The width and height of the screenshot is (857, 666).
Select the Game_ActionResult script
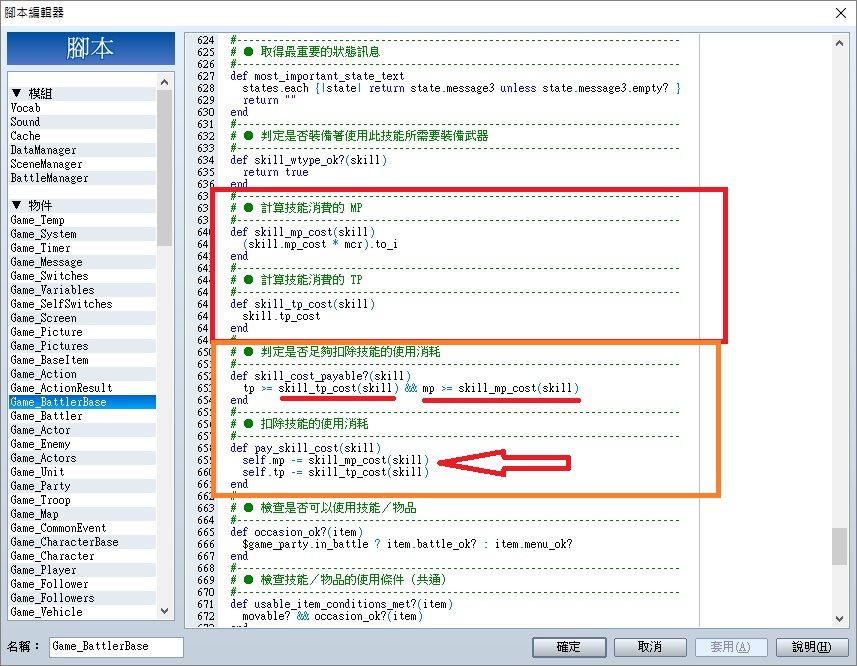tap(83, 388)
